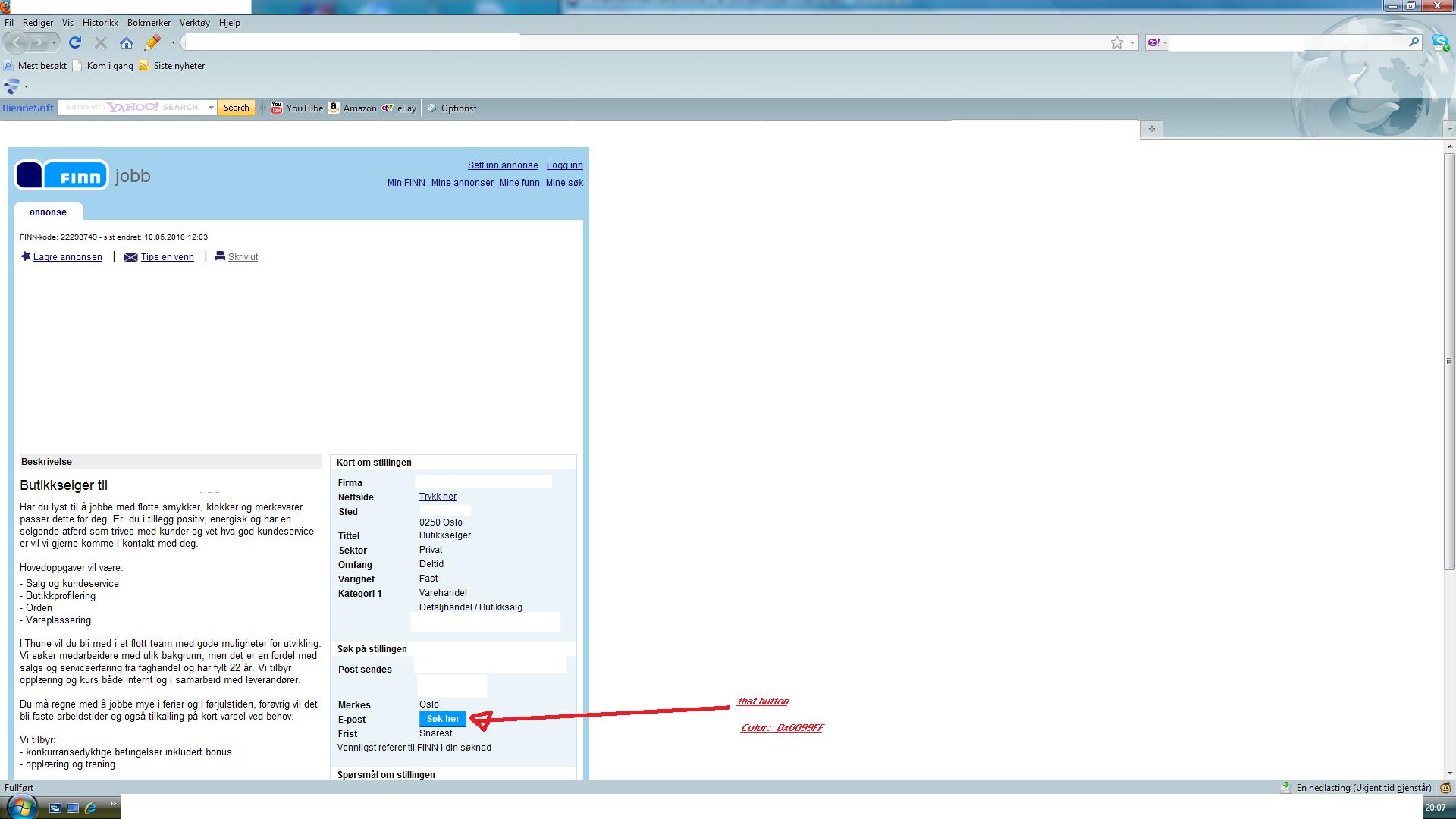1456x819 pixels.
Task: Click the page vertical scrollbar thumb
Action: click(1449, 360)
